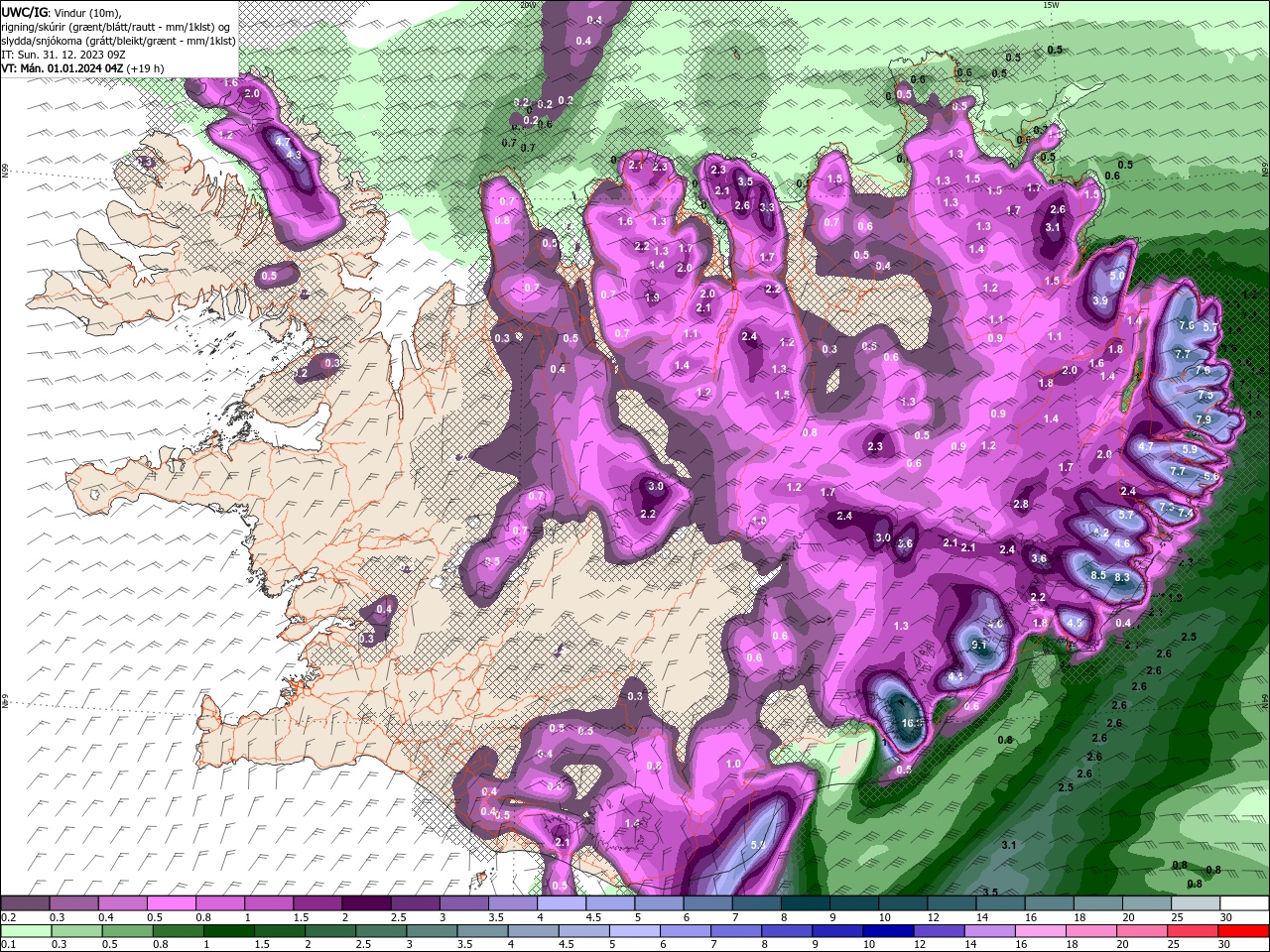Click the '20W' longitude label
This screenshot has height=952, width=1270.
click(527, 5)
